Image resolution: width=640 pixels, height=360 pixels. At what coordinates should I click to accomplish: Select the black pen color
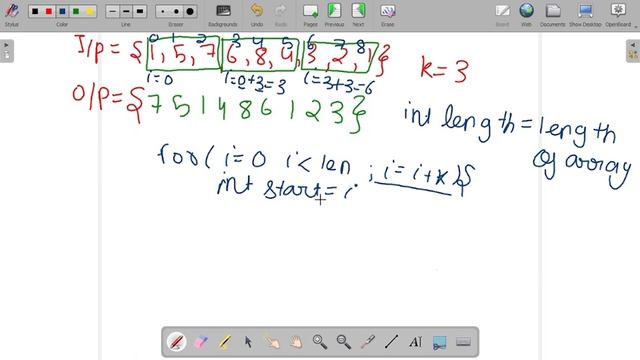tap(35, 11)
